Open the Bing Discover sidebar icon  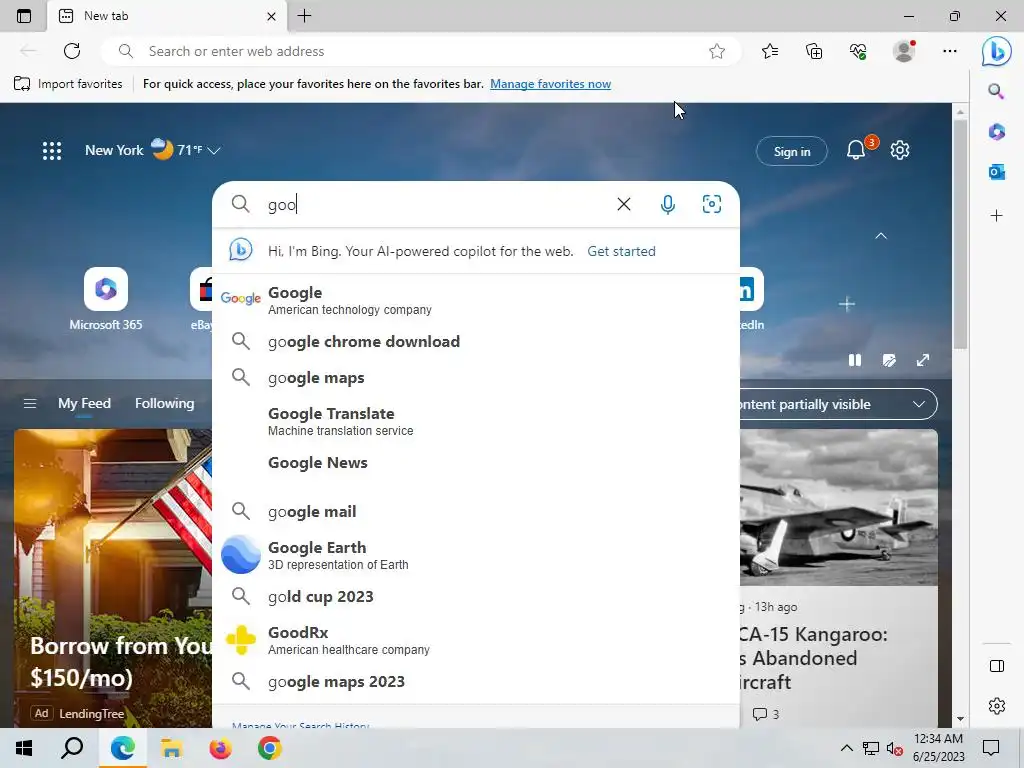996,51
